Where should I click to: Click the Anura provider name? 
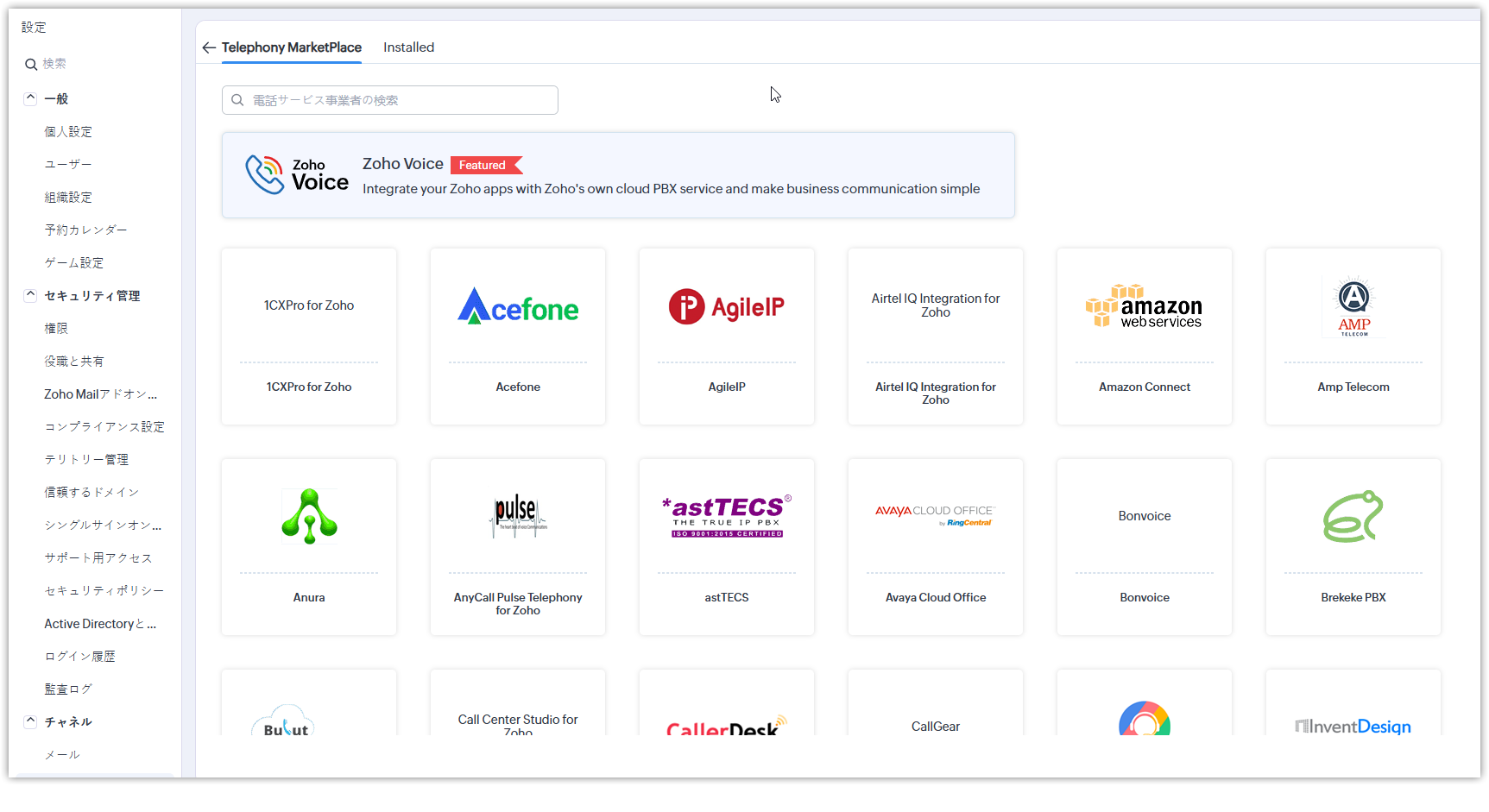click(309, 597)
